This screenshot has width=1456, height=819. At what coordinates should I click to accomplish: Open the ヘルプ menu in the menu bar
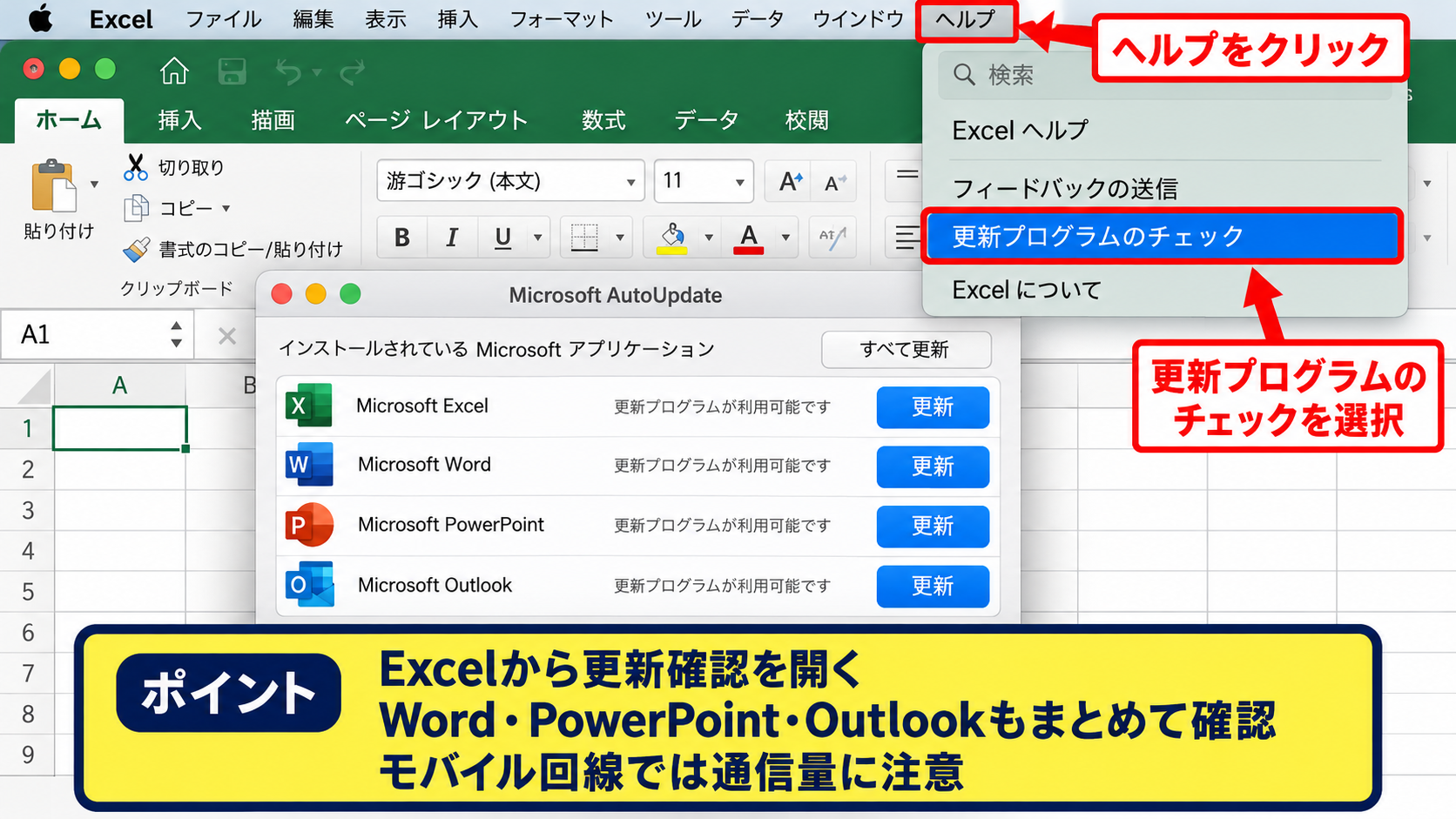[x=966, y=20]
